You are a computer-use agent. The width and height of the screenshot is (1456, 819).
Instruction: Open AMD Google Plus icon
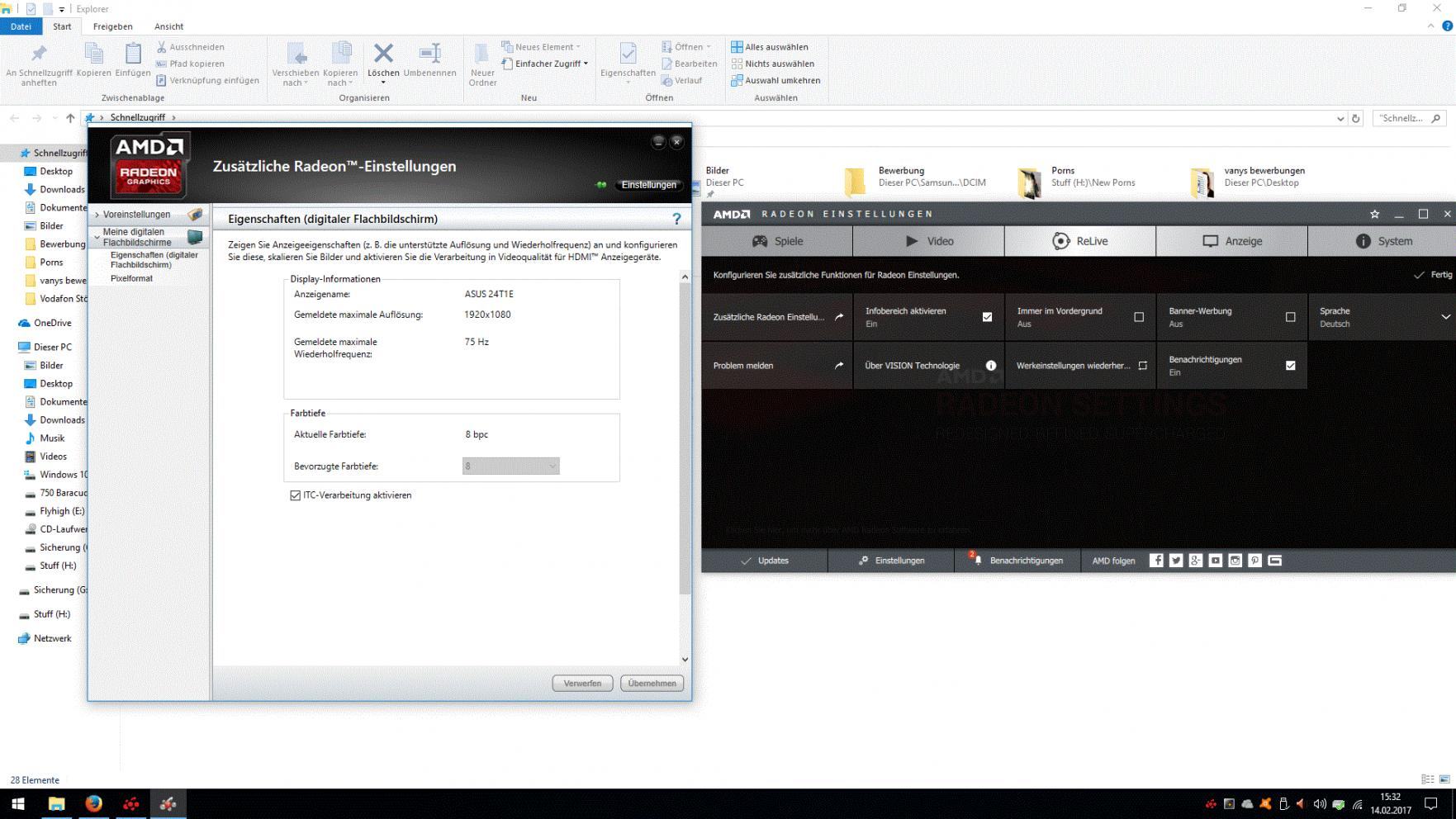pos(1196,561)
